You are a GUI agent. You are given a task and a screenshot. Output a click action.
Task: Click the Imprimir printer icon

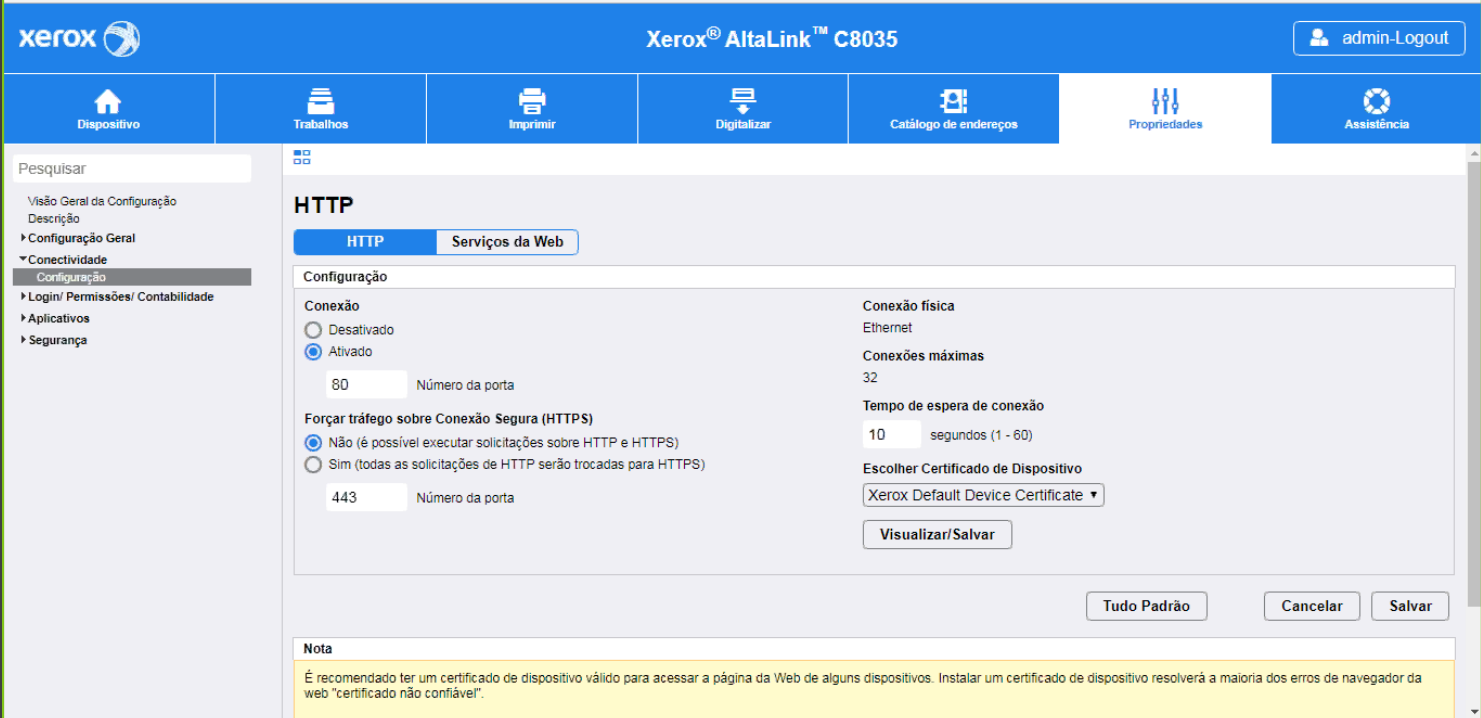pos(531,102)
